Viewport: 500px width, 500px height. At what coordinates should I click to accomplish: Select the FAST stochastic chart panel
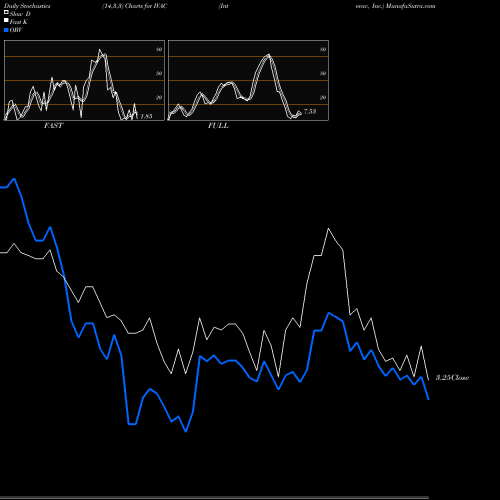pos(84,80)
